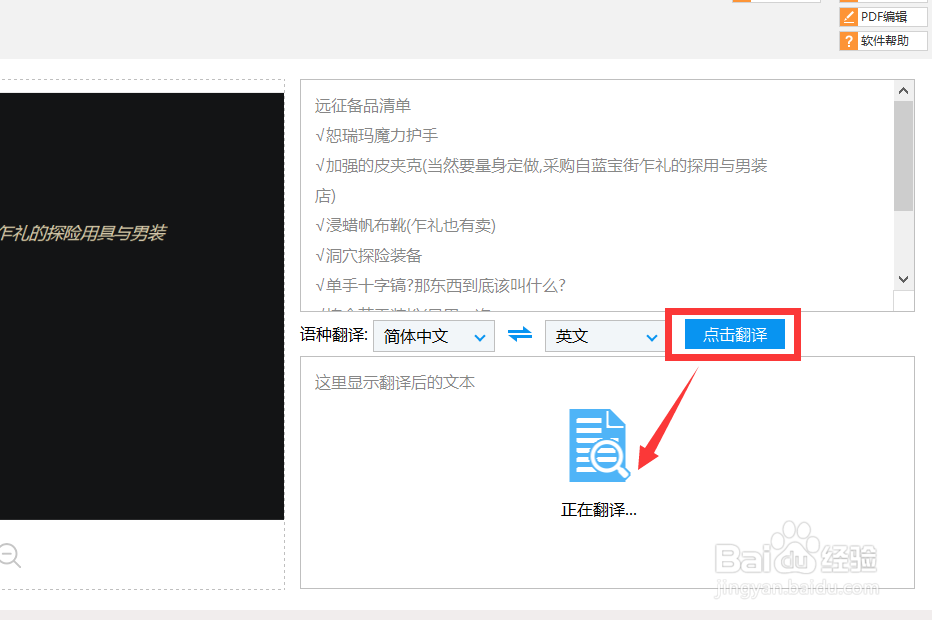The width and height of the screenshot is (932, 620).
Task: Click the scrollbar down arrow icon
Action: [x=903, y=279]
